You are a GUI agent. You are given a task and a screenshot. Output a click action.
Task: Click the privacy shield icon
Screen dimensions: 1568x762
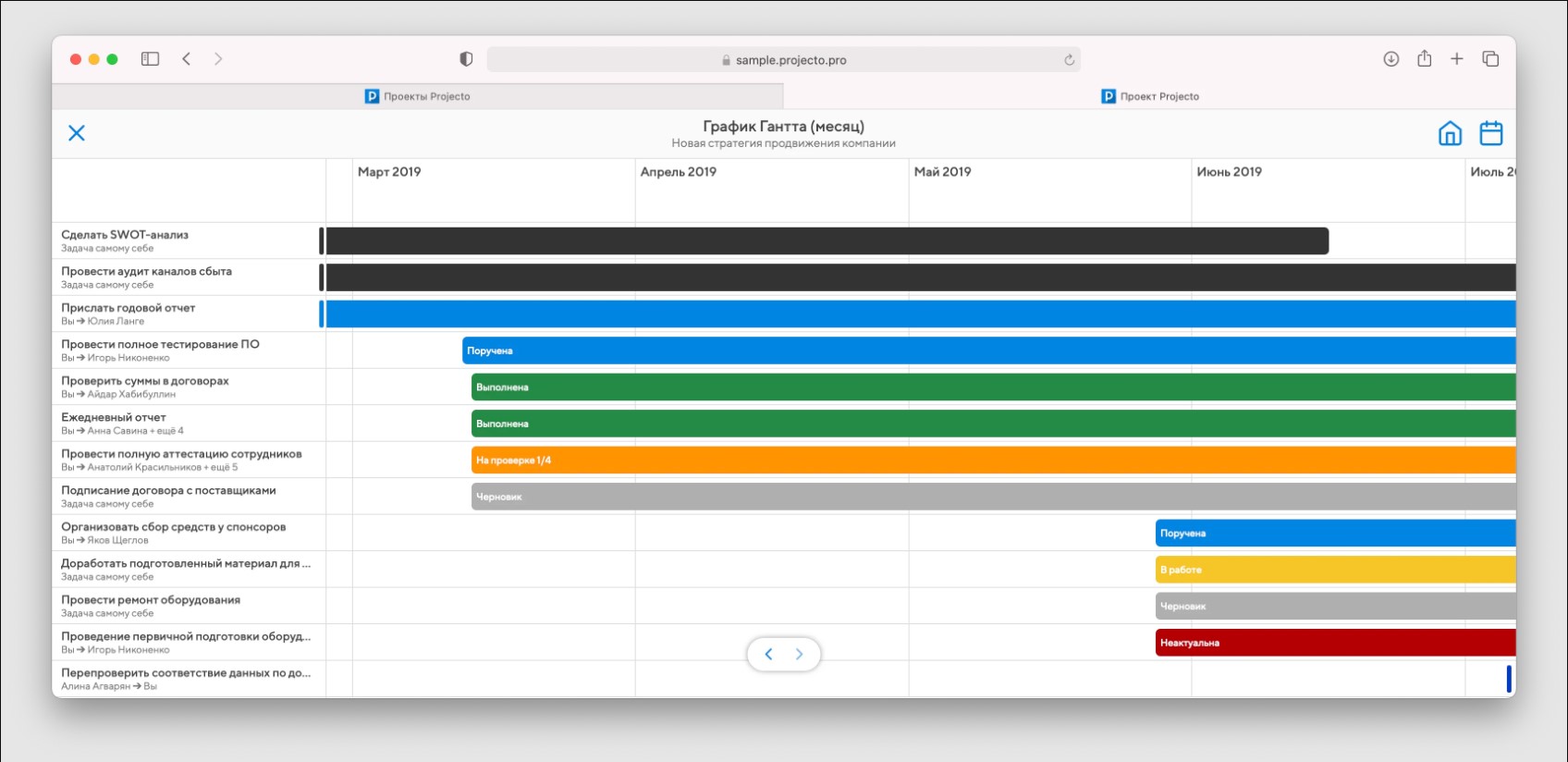point(466,59)
